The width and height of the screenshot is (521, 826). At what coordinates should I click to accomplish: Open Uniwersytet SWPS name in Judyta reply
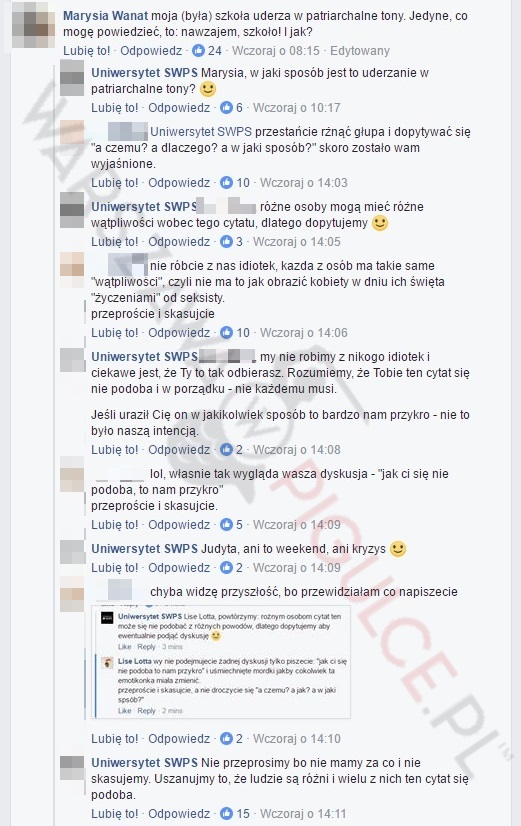coord(144,549)
